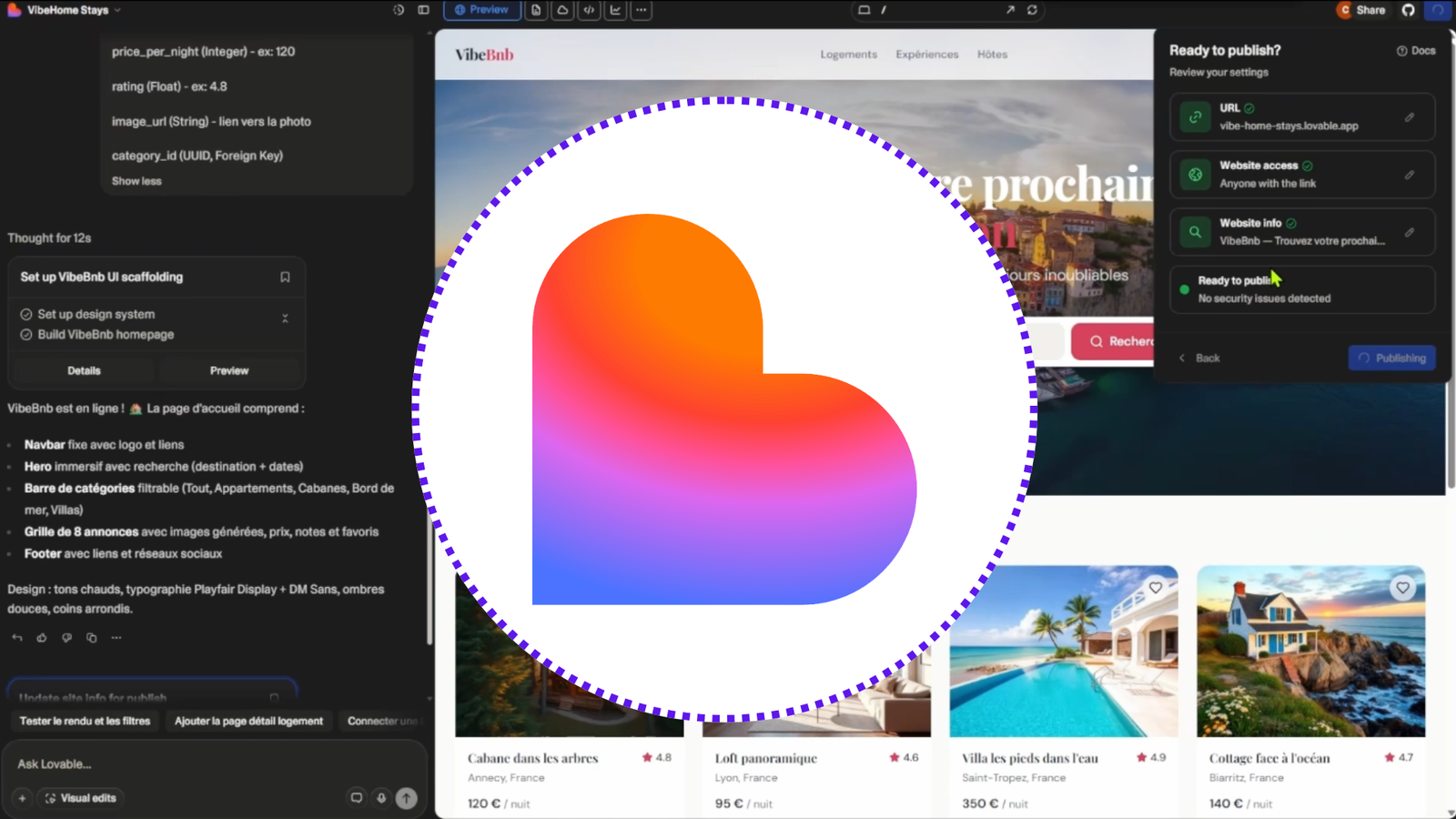The height and width of the screenshot is (819, 1456).
Task: Collapse the scaffolding steps with the chevron
Action: pos(285,318)
